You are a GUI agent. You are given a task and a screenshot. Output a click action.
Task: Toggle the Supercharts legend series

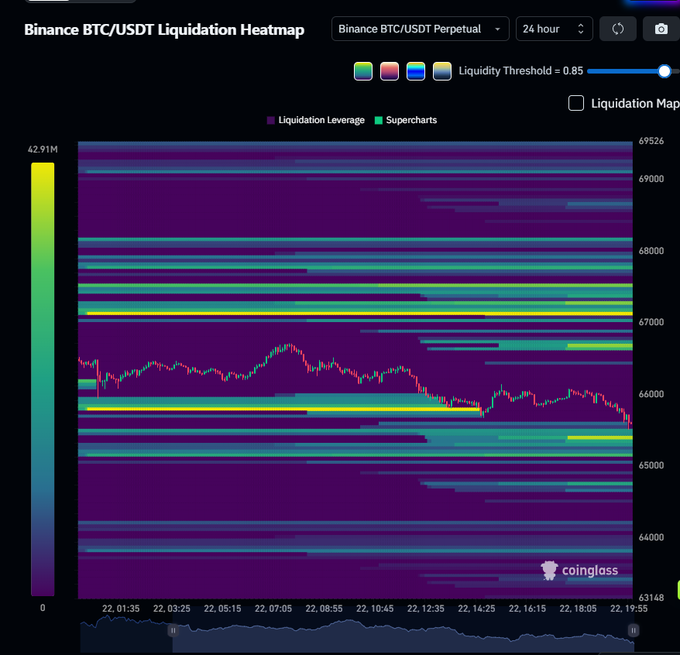pyautogui.click(x=405, y=120)
